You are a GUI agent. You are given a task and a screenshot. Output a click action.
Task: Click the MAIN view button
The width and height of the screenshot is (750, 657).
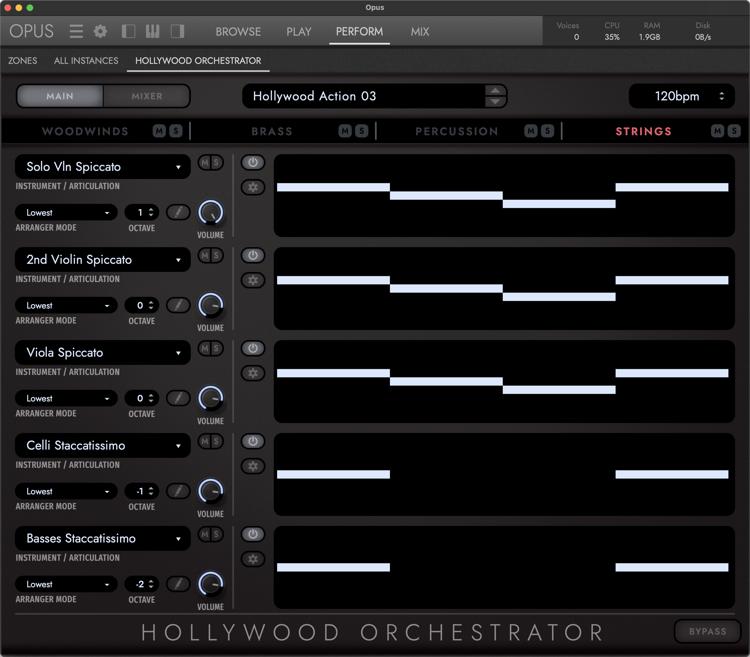click(60, 96)
